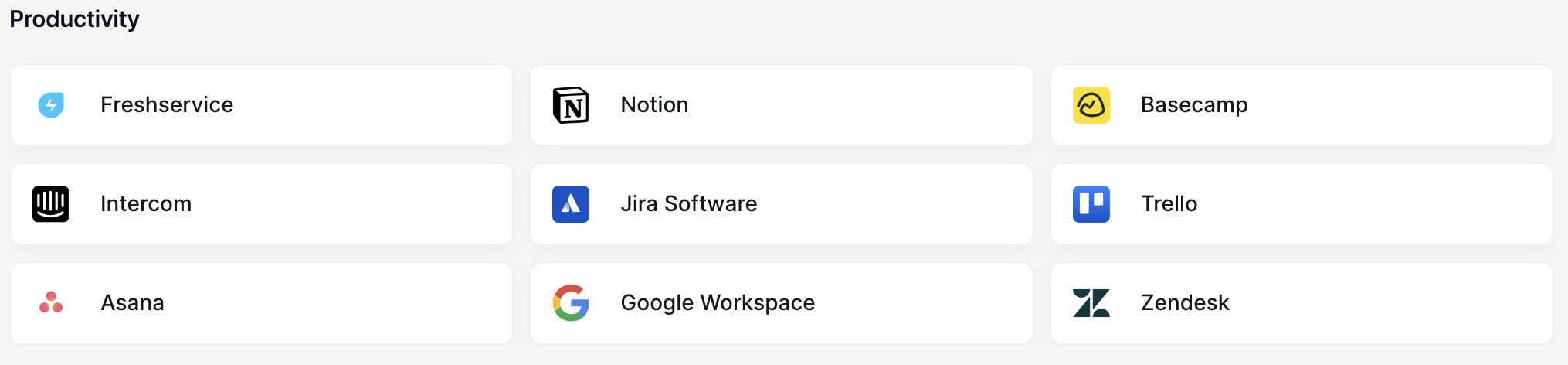Click the Google G logo icon

tap(571, 302)
